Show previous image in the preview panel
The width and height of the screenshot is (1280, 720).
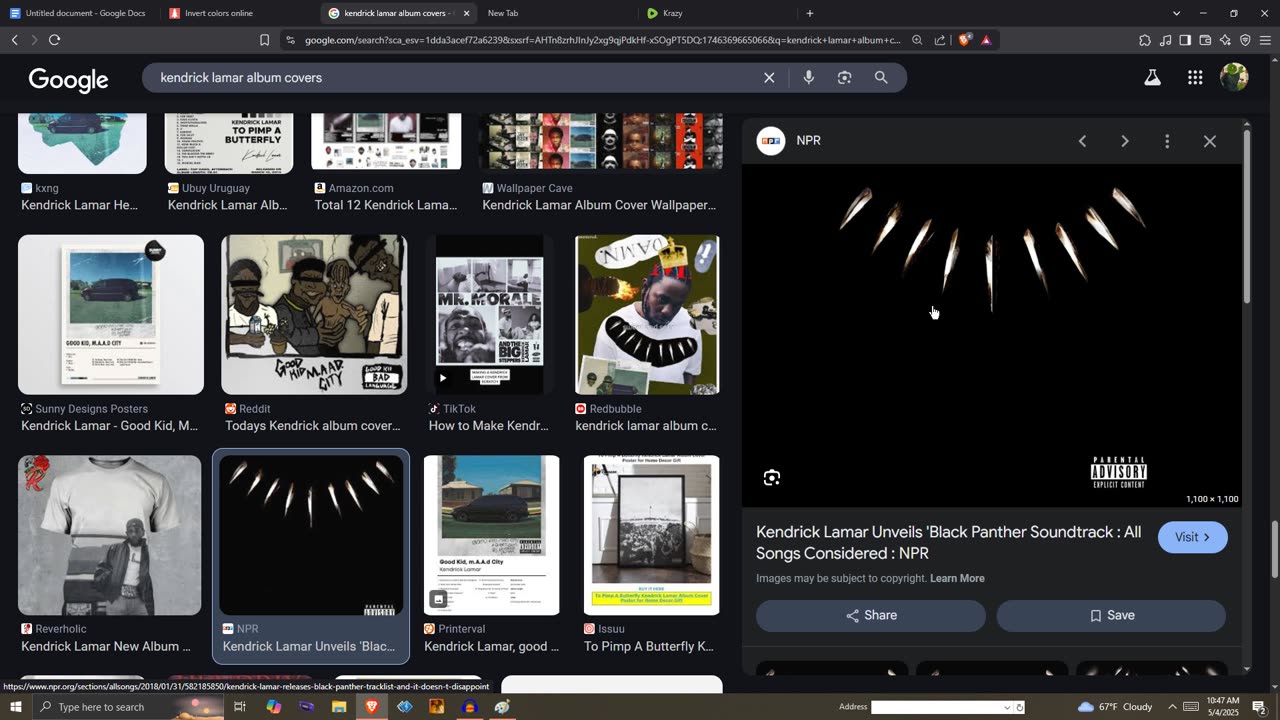(x=1082, y=141)
